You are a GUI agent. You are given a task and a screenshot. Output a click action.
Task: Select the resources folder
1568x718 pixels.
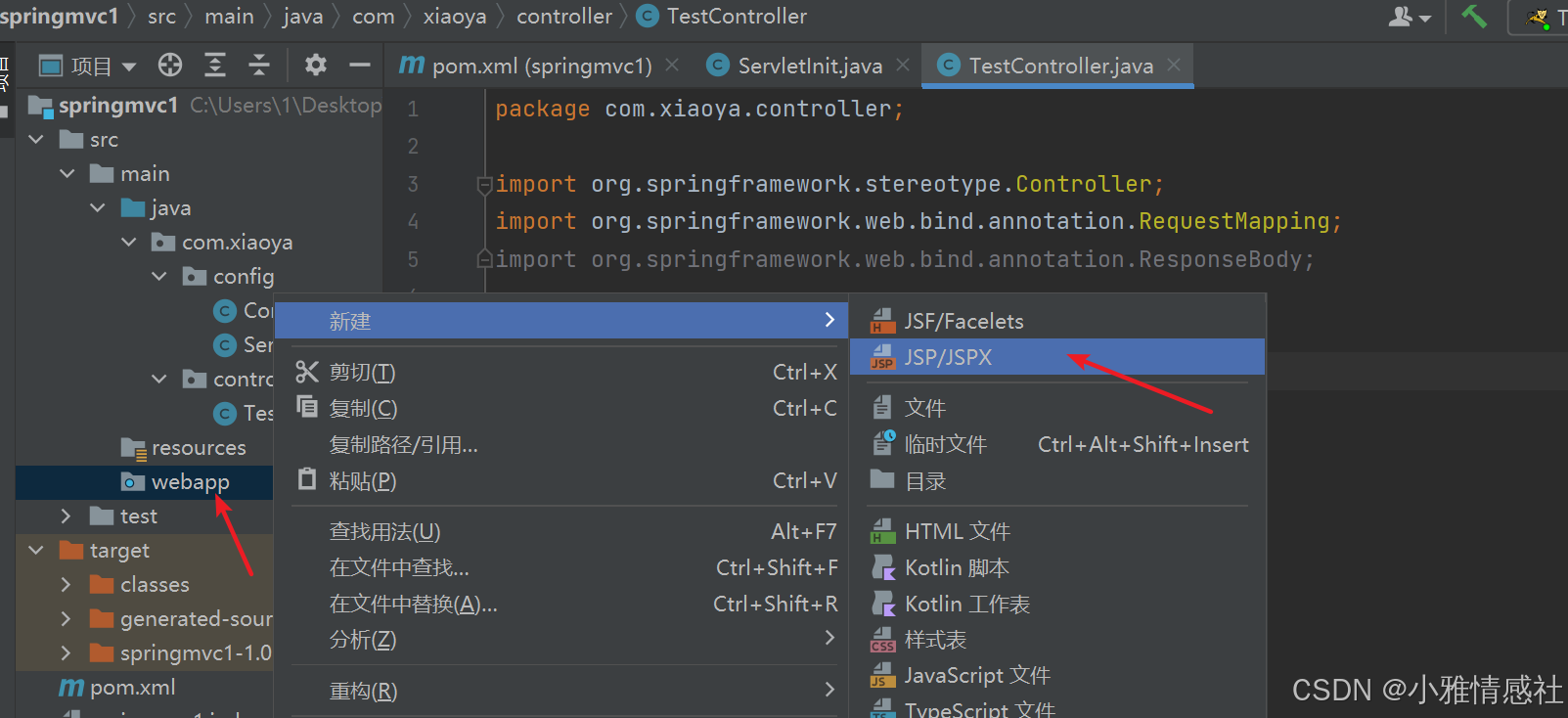(184, 448)
